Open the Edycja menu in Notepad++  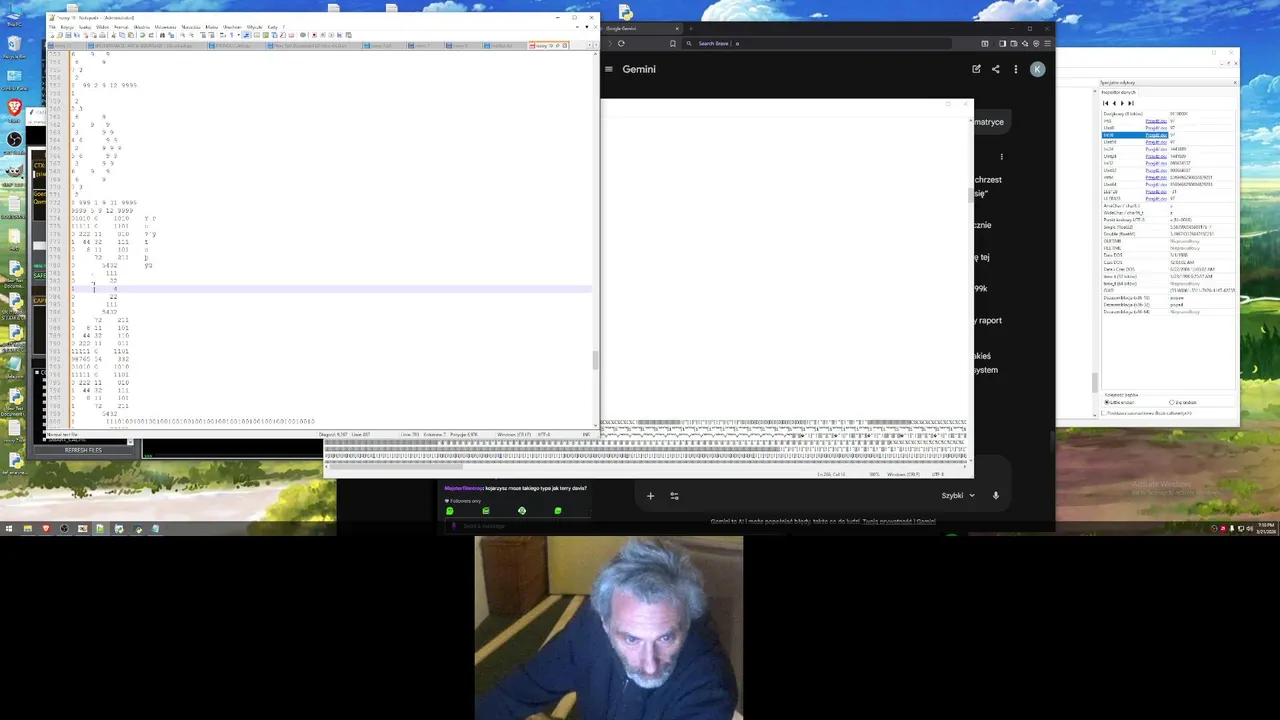[x=67, y=27]
